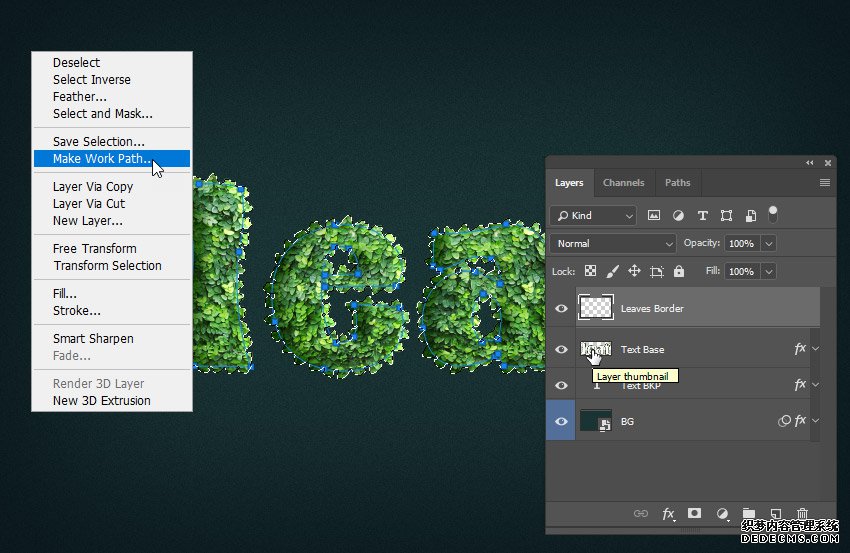Image resolution: width=850 pixels, height=553 pixels.
Task: Choose Make Work Path from context menu
Action: tap(112, 158)
